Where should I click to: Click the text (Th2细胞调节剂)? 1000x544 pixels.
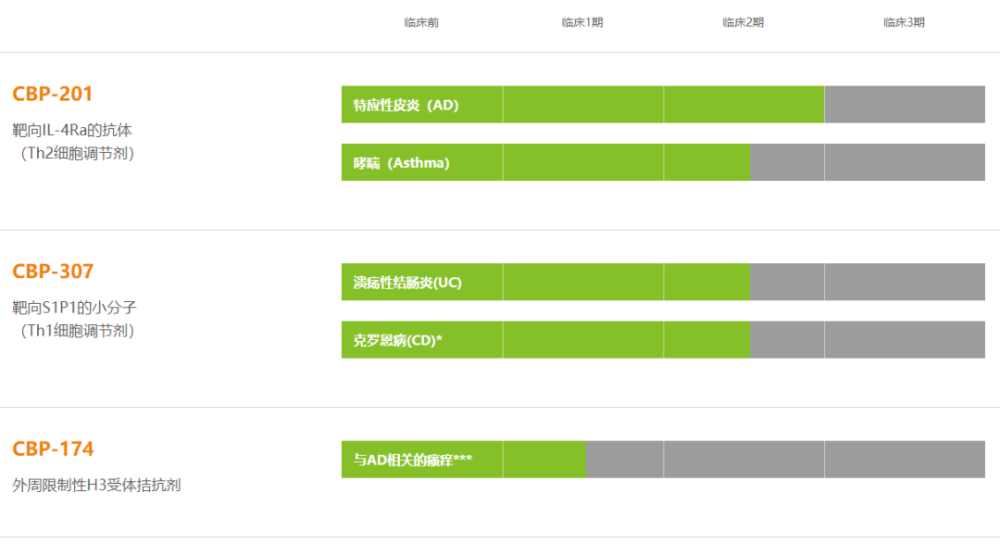coord(77,154)
